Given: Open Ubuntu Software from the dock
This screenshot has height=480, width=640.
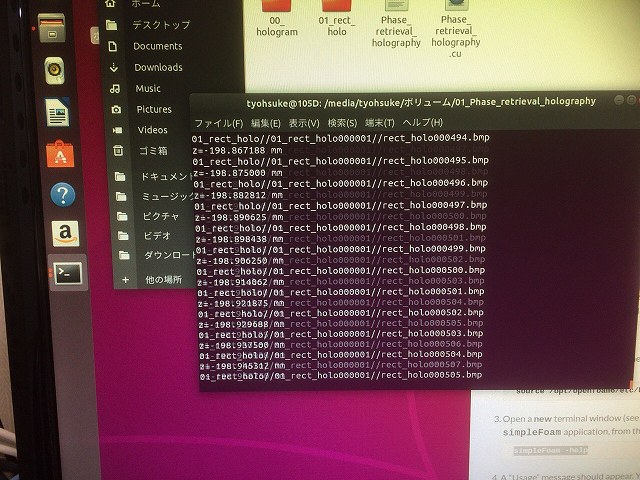Looking at the screenshot, I should pos(60,153).
